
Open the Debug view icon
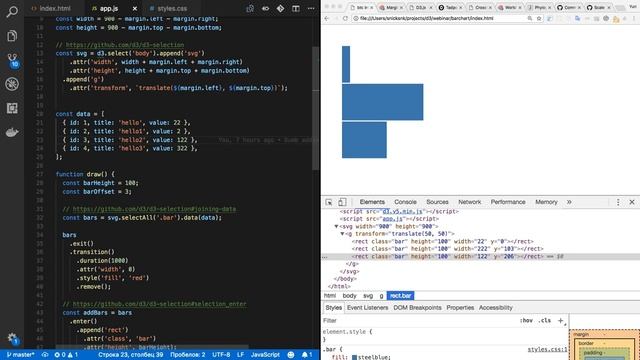click(x=12, y=84)
